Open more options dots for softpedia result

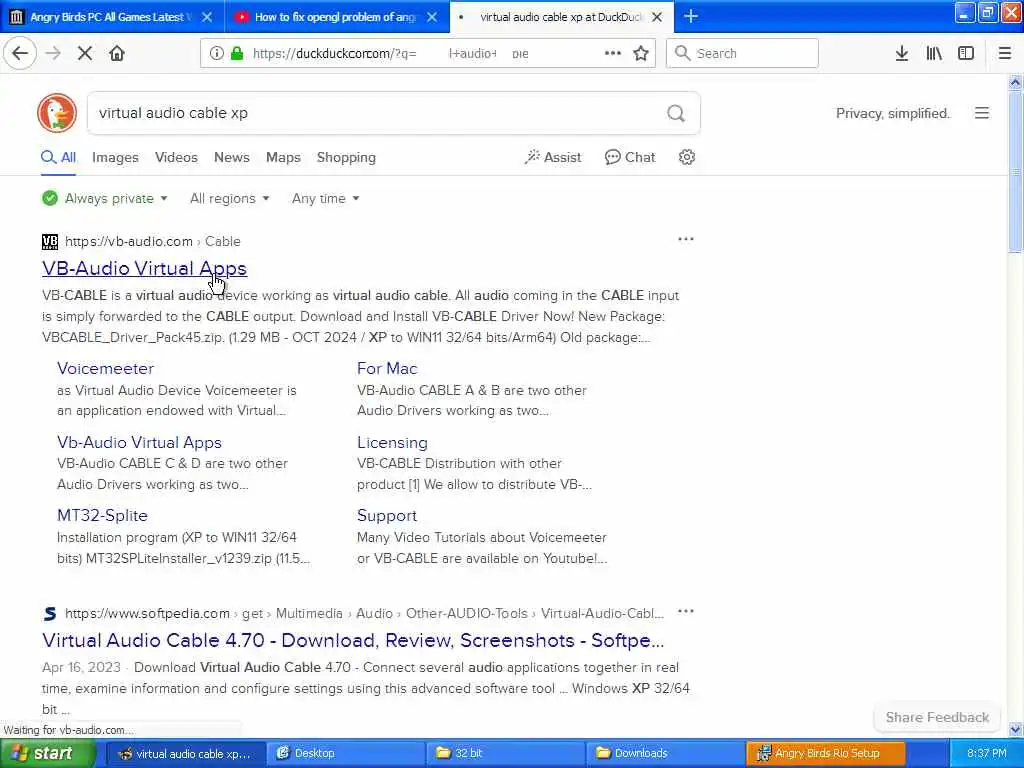click(x=686, y=611)
